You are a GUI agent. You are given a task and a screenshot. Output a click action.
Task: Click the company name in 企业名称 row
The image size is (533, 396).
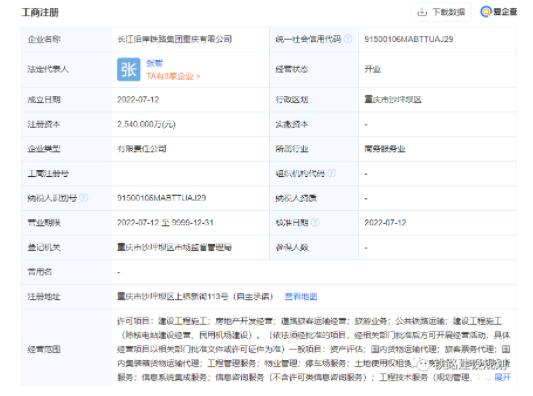pyautogui.click(x=174, y=39)
